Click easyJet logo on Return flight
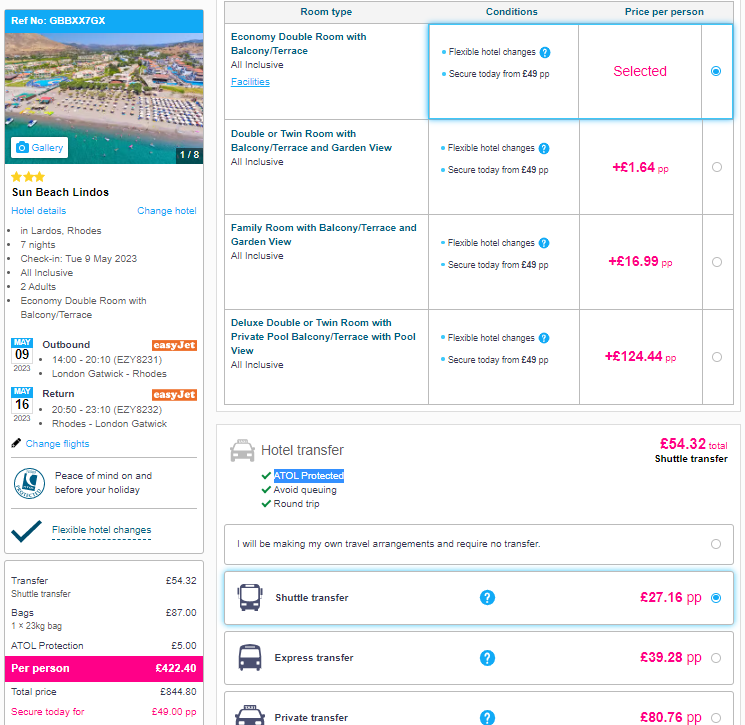Image resolution: width=745 pixels, height=725 pixels. click(174, 395)
